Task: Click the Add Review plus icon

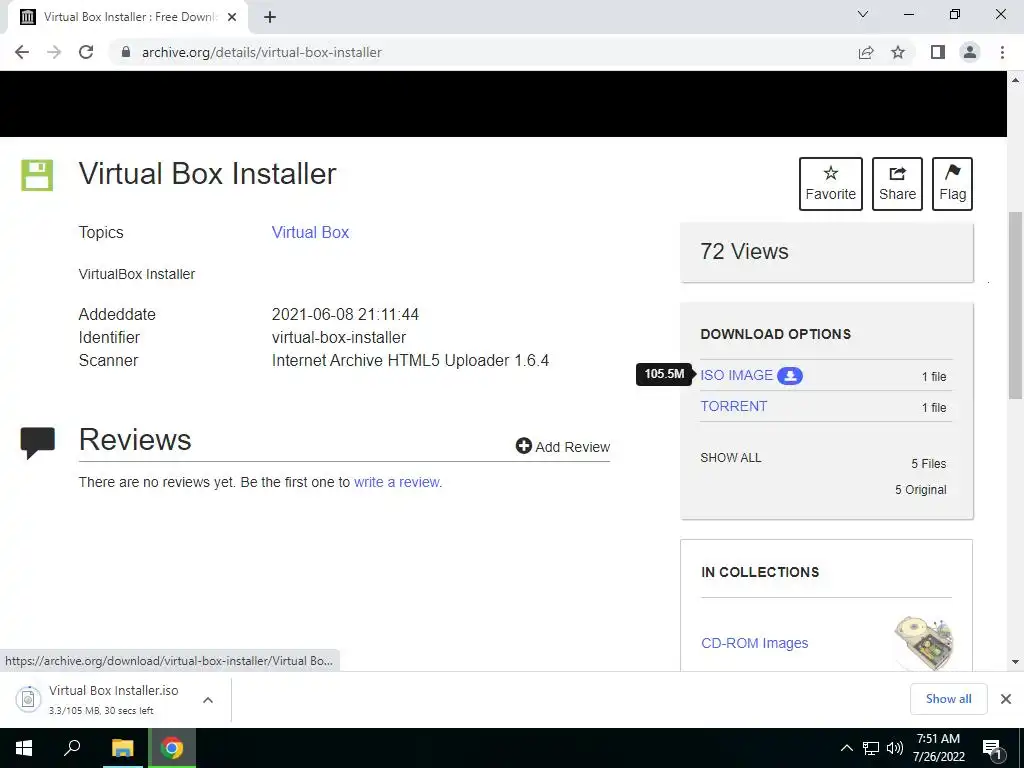Action: pos(523,446)
